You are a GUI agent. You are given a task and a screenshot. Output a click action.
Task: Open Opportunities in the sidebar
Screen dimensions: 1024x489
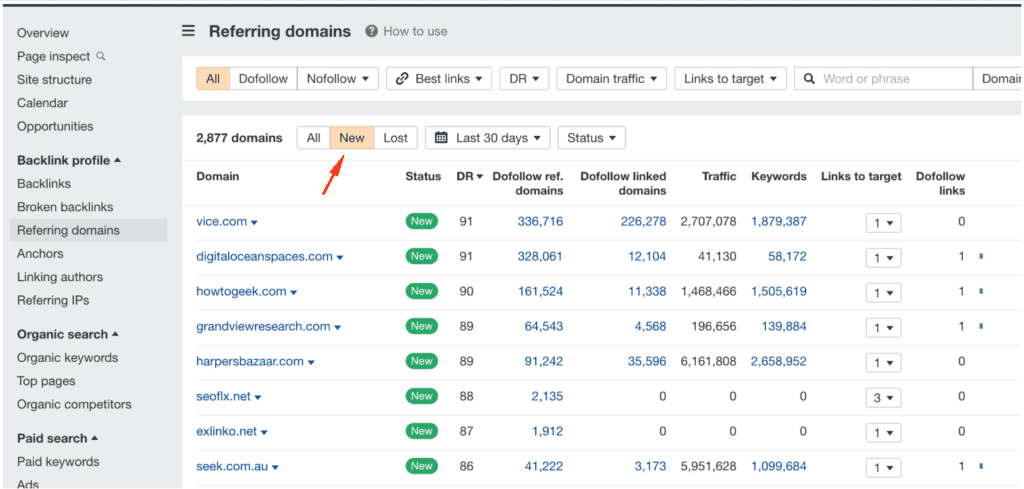55,126
